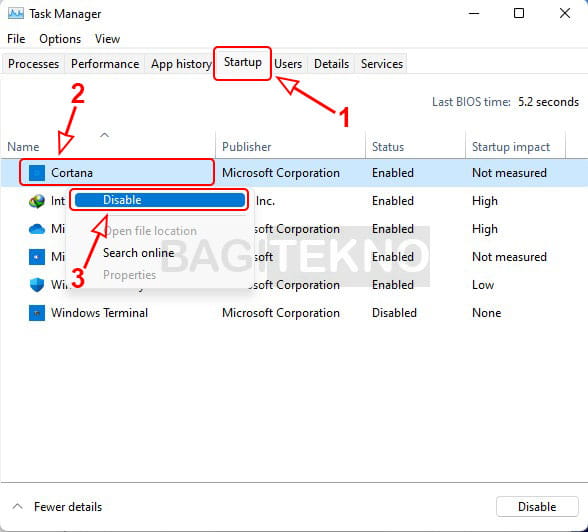Viewport: 588px width, 532px height.
Task: Click the globe icon beside Int row
Action: 37,201
